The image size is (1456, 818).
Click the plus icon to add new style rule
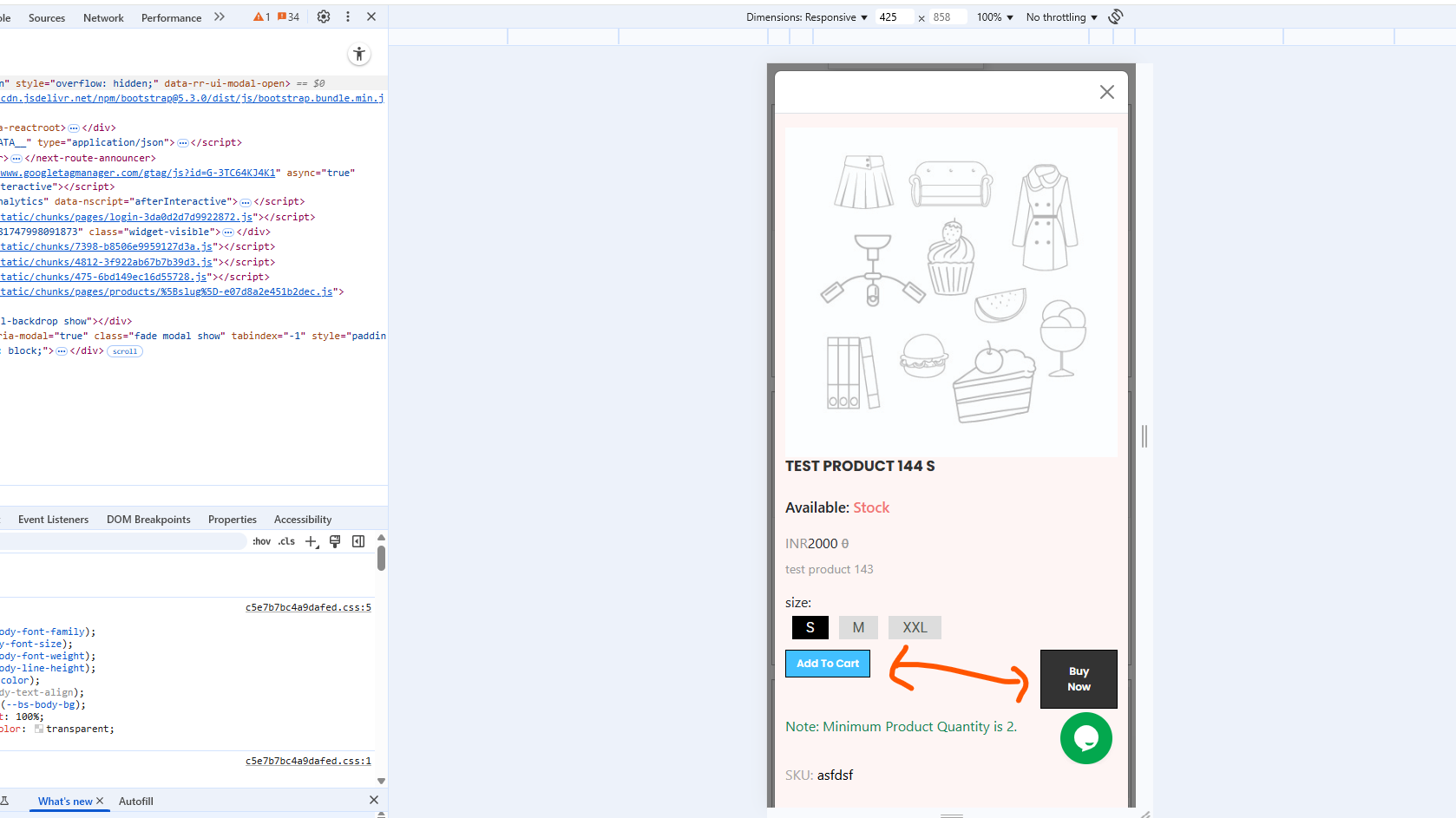coord(312,541)
